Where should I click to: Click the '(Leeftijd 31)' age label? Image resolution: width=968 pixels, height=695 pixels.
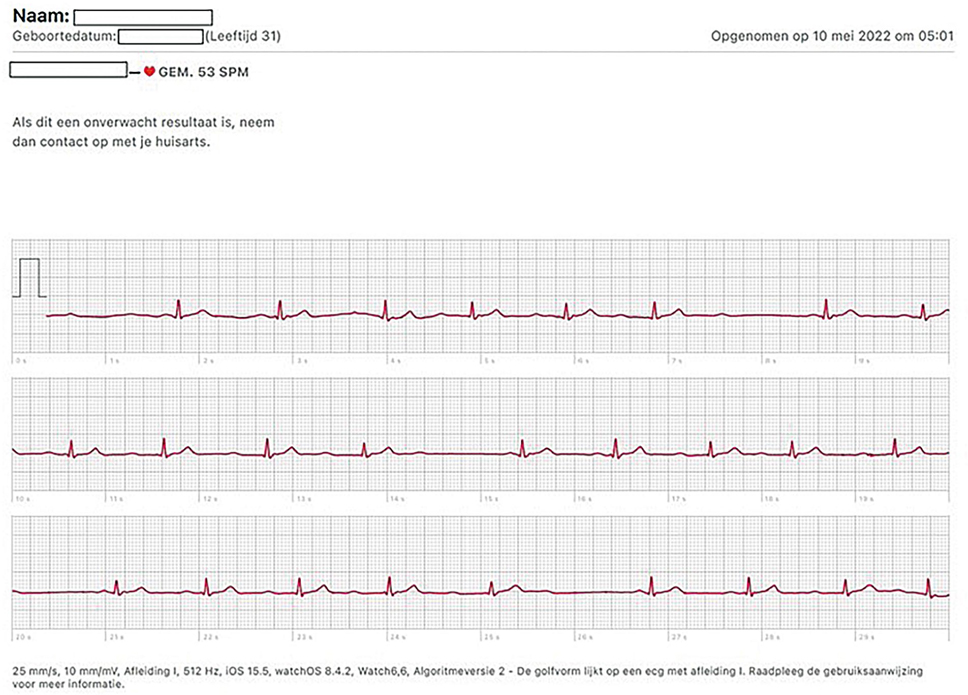pos(243,37)
